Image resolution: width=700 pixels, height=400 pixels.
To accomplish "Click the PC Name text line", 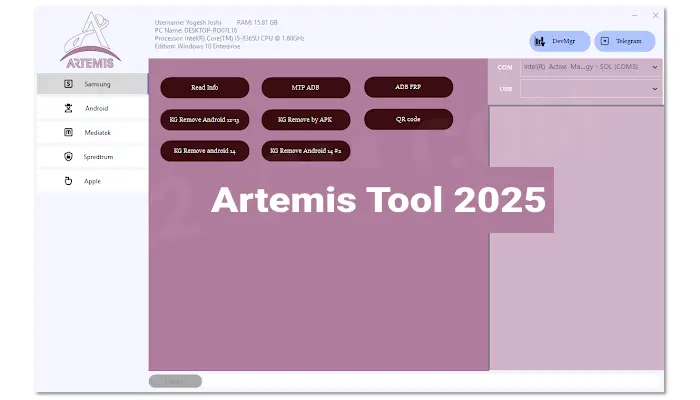I will (x=196, y=30).
